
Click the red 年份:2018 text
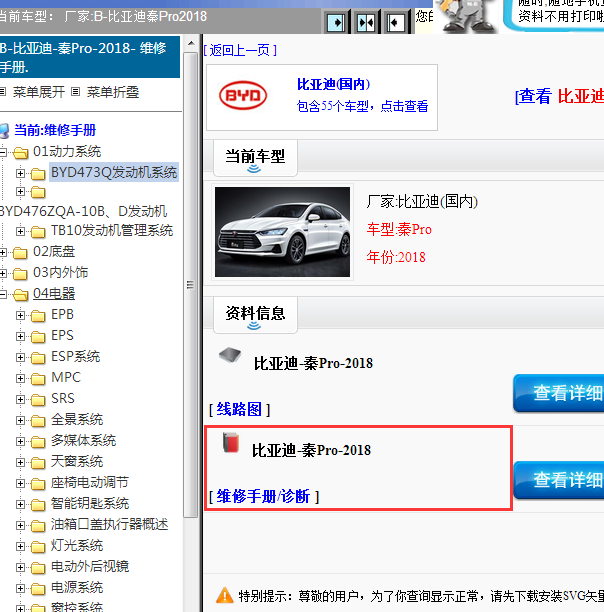click(x=396, y=258)
